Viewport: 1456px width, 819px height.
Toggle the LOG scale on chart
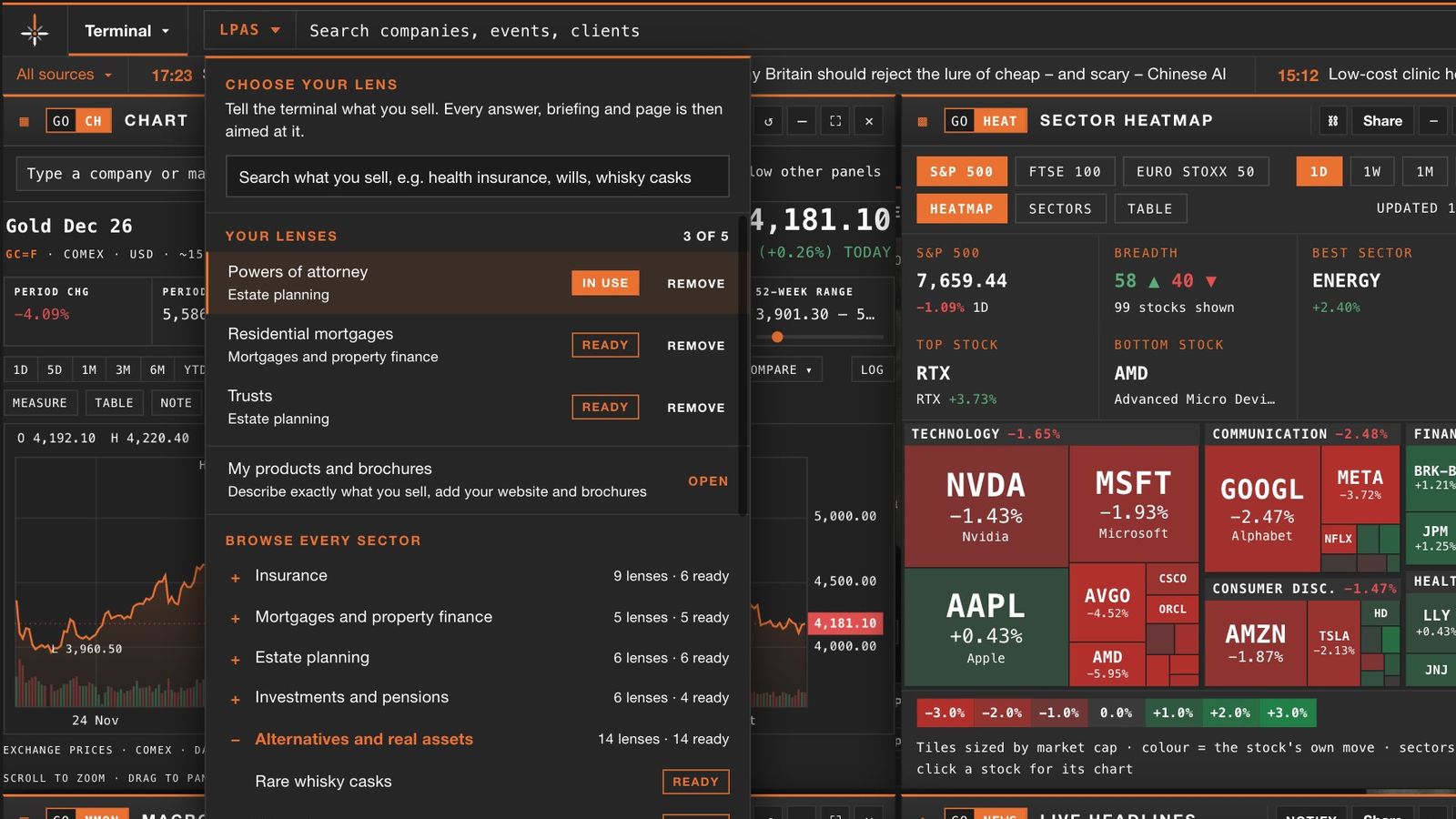[x=872, y=369]
